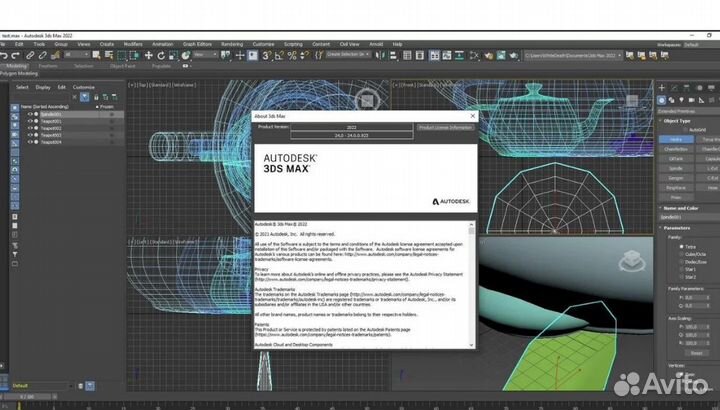Collapse the Object Type rollout

676,121
